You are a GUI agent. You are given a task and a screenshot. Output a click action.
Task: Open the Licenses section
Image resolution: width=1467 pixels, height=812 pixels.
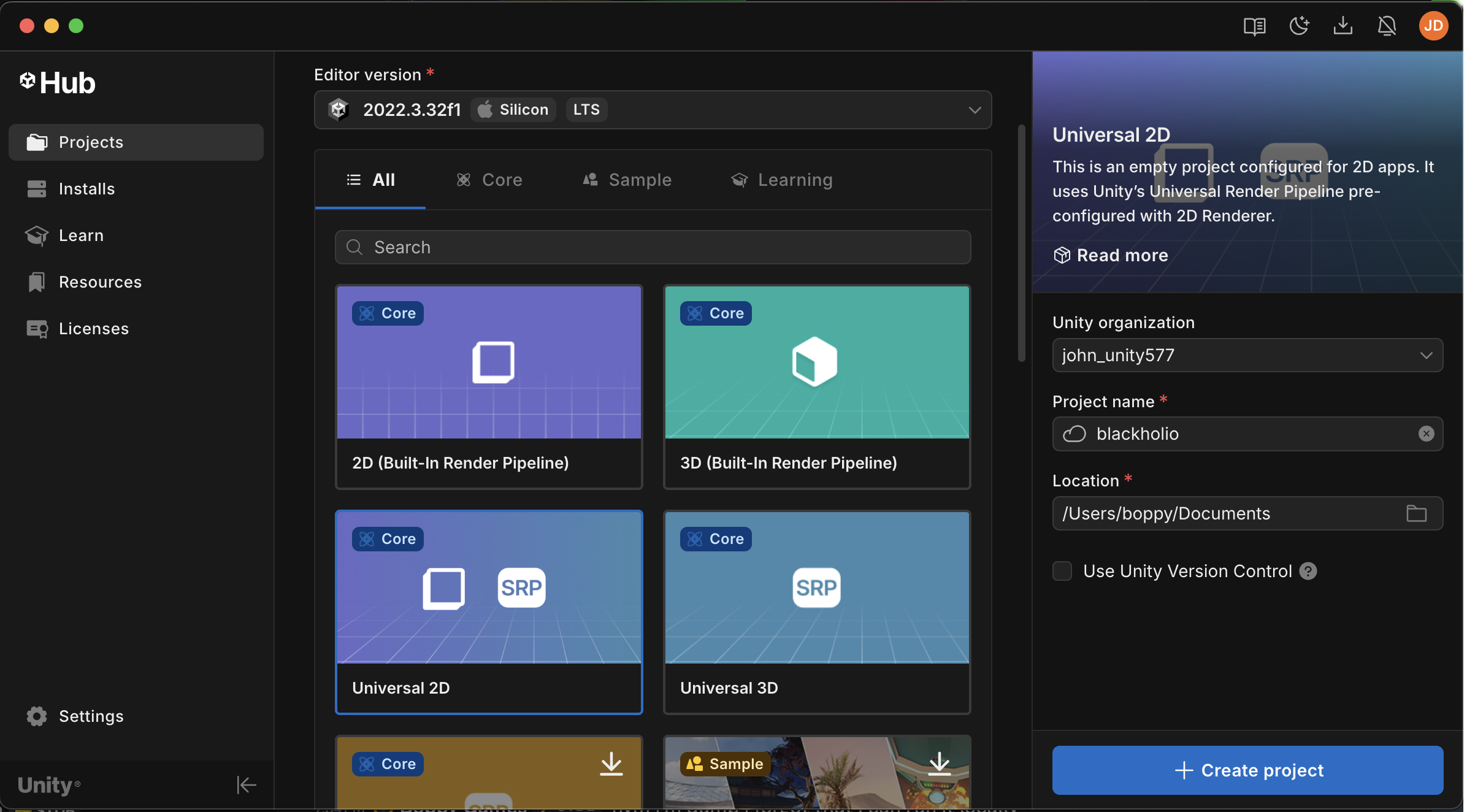point(93,329)
